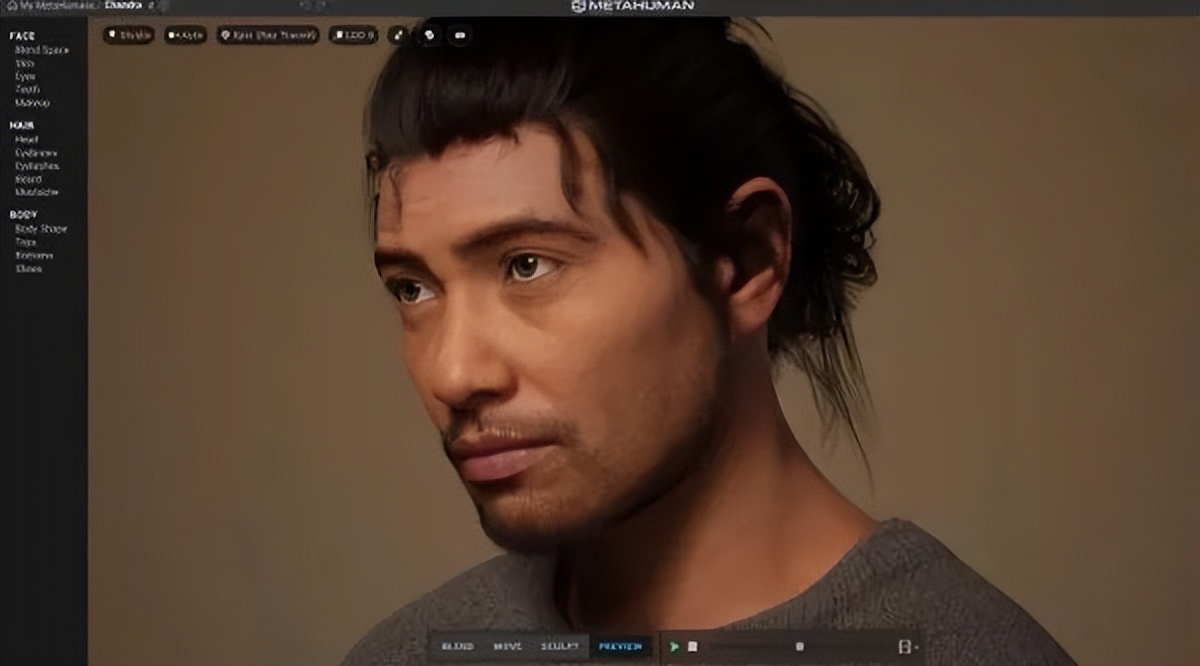Click the My MetaHumans breadcrumb link
The image size is (1200, 666).
pyautogui.click(x=57, y=6)
